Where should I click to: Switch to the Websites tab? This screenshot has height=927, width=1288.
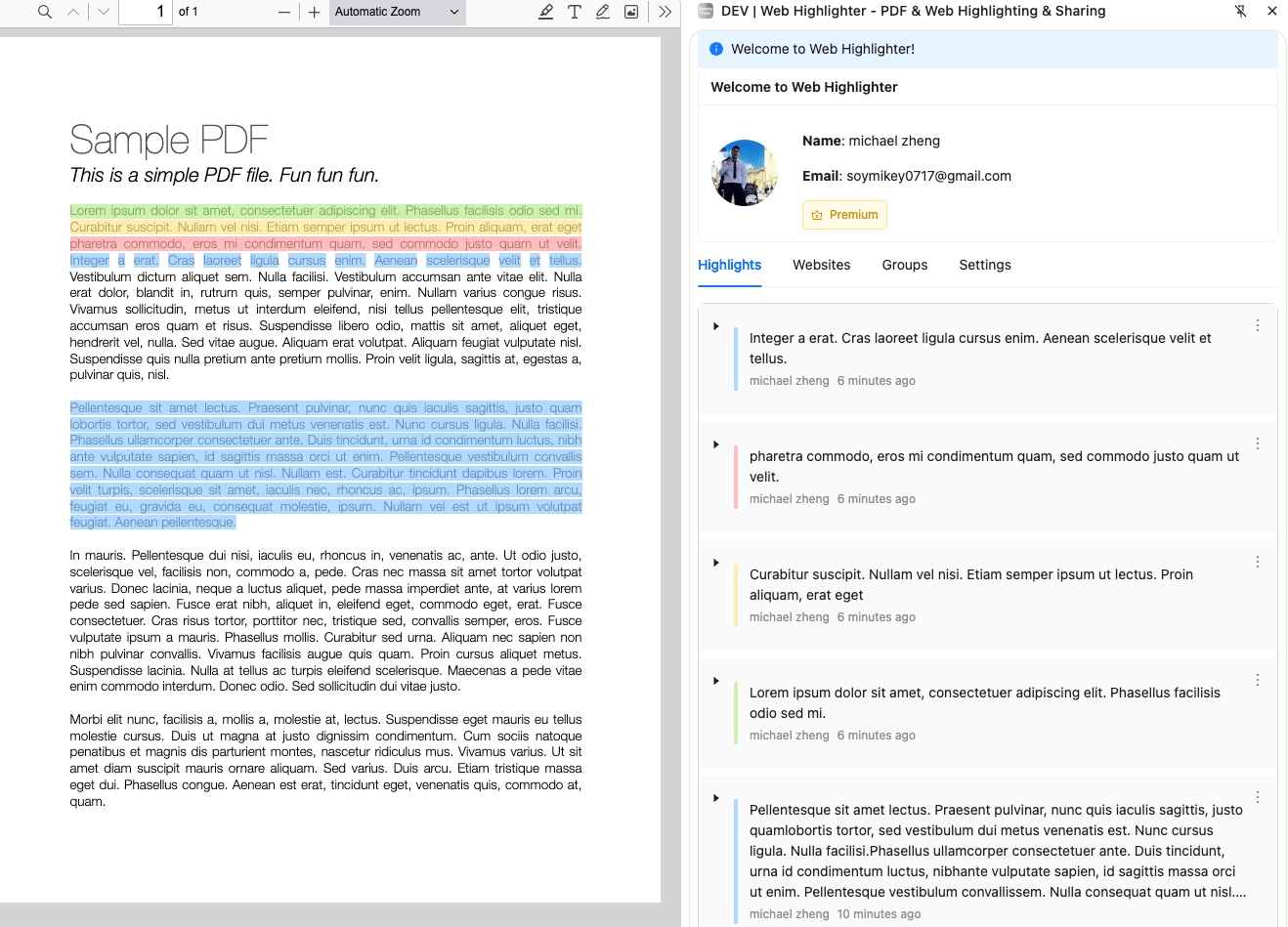[821, 265]
